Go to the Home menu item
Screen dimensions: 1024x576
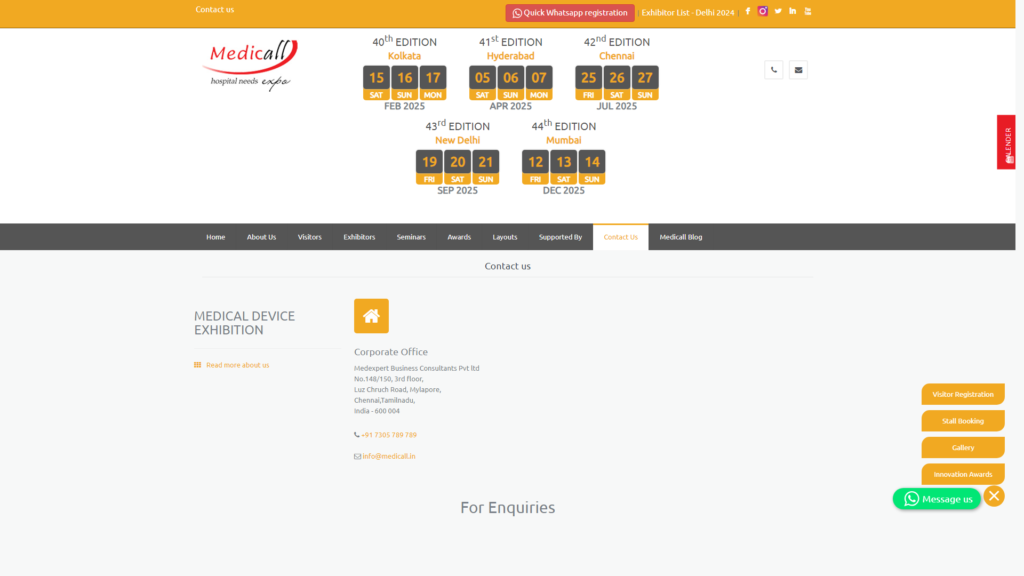coord(216,237)
